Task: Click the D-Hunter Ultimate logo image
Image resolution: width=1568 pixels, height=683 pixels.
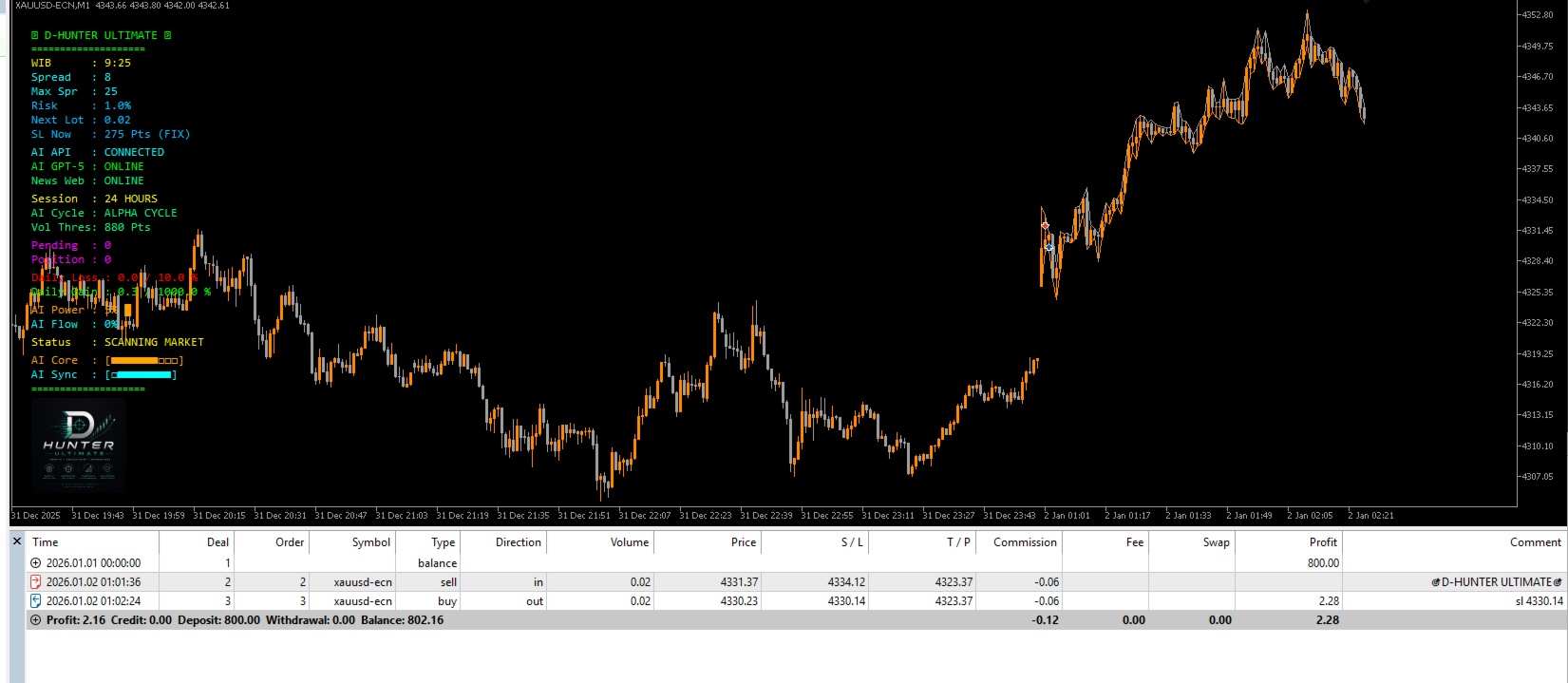Action: 79,445
